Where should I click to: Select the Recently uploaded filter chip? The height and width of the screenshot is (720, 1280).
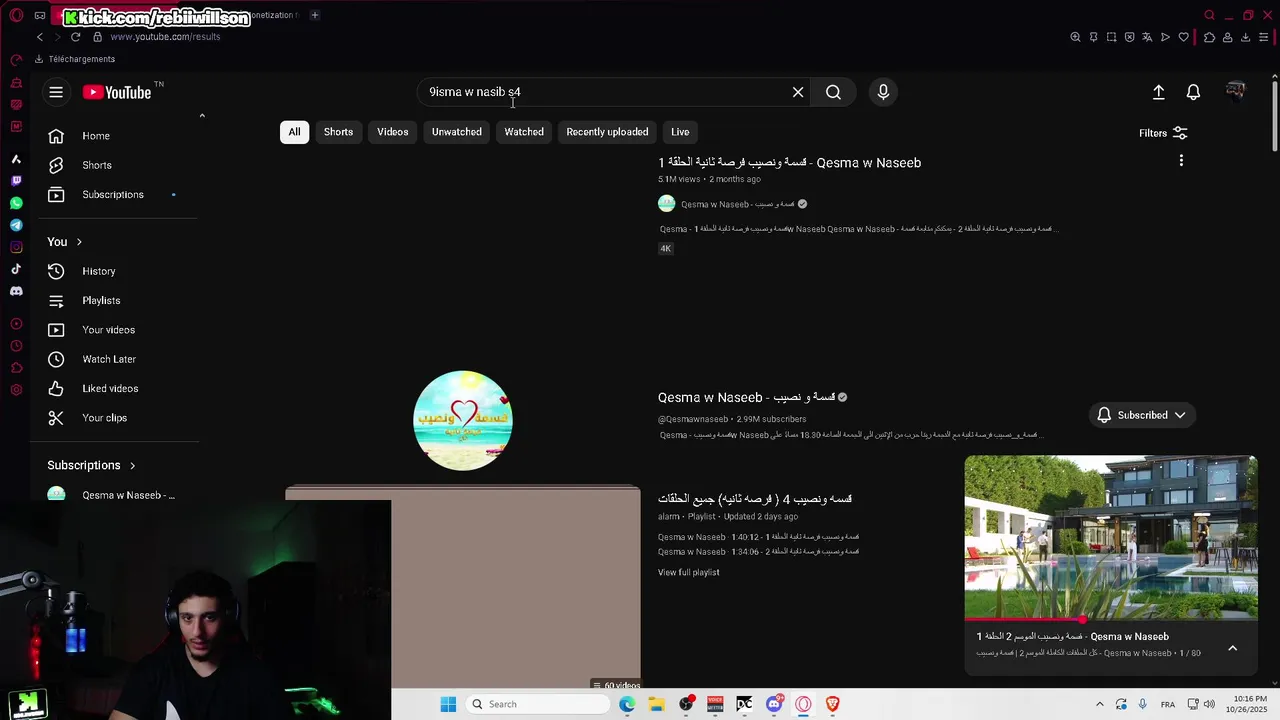click(607, 132)
